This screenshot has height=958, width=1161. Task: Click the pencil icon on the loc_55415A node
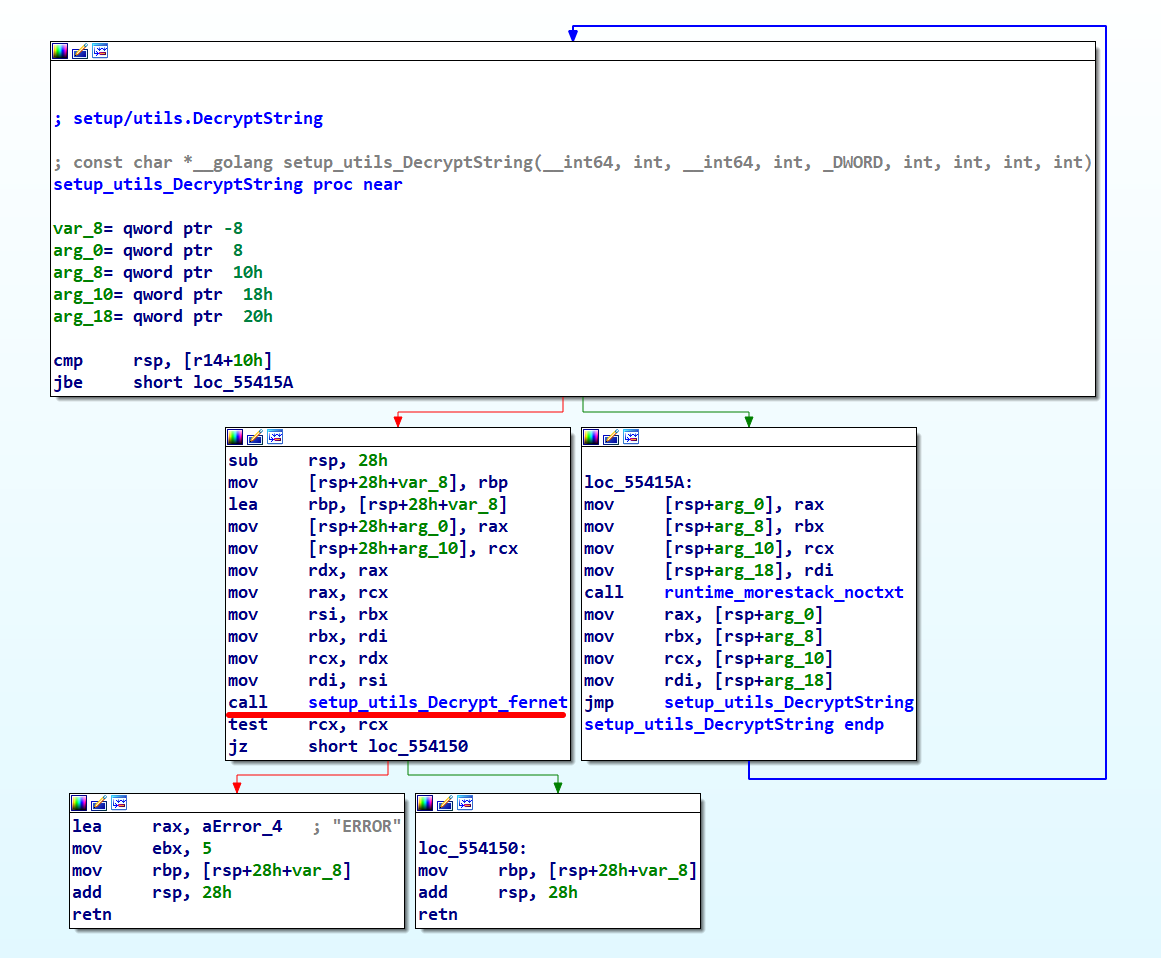click(x=611, y=437)
